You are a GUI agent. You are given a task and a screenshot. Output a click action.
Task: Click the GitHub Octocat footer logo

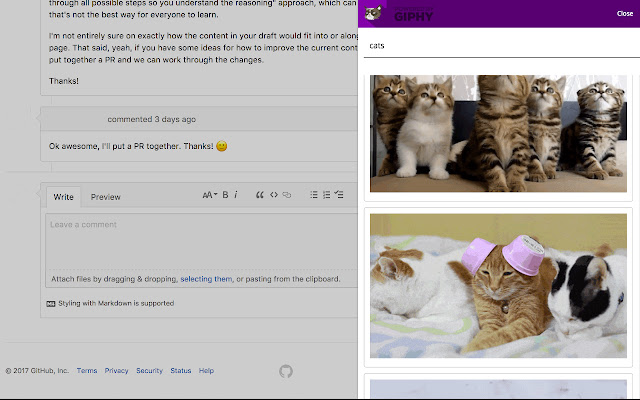pyautogui.click(x=286, y=371)
